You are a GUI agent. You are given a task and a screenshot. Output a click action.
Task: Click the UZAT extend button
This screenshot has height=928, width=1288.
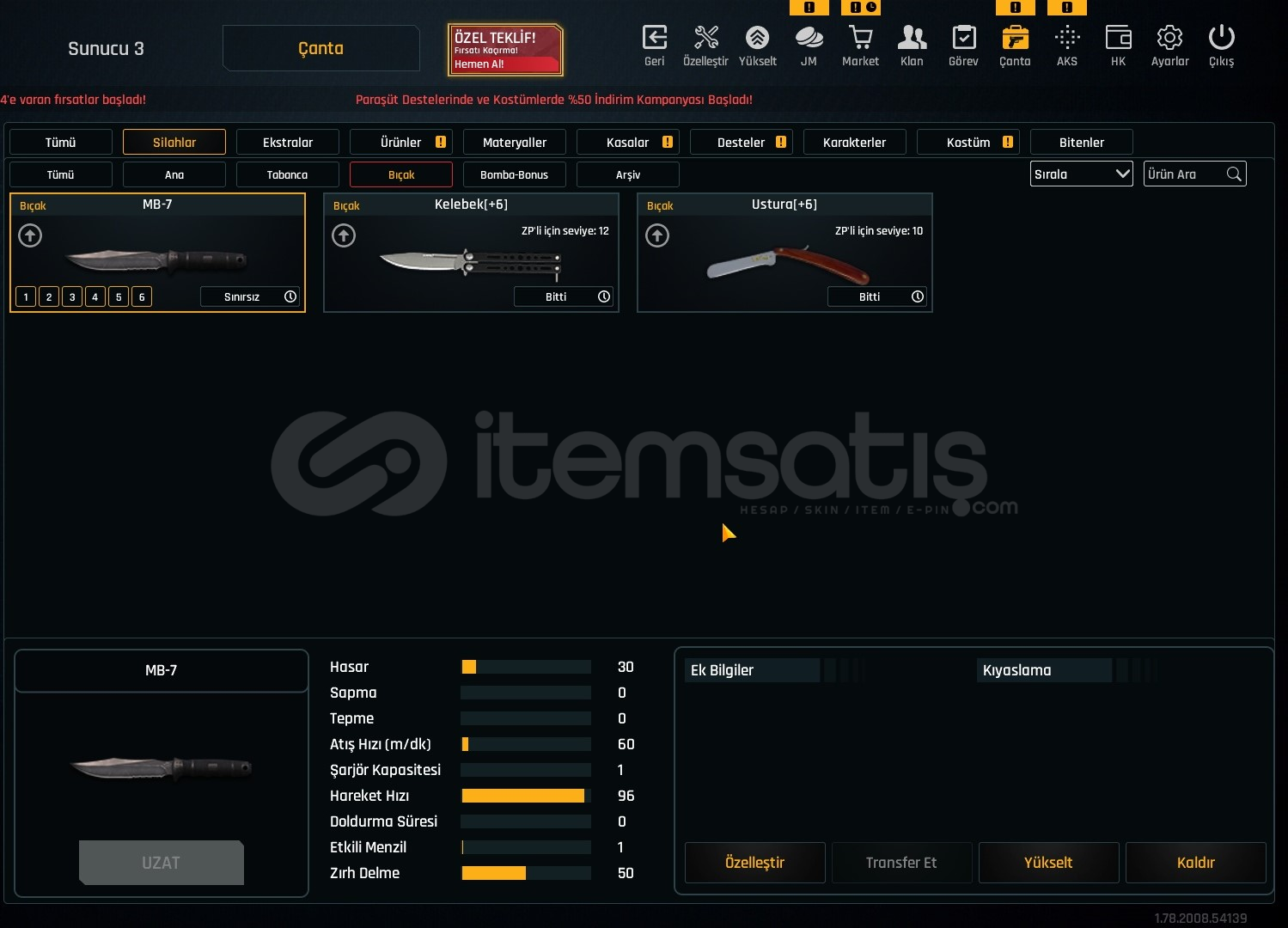point(162,863)
